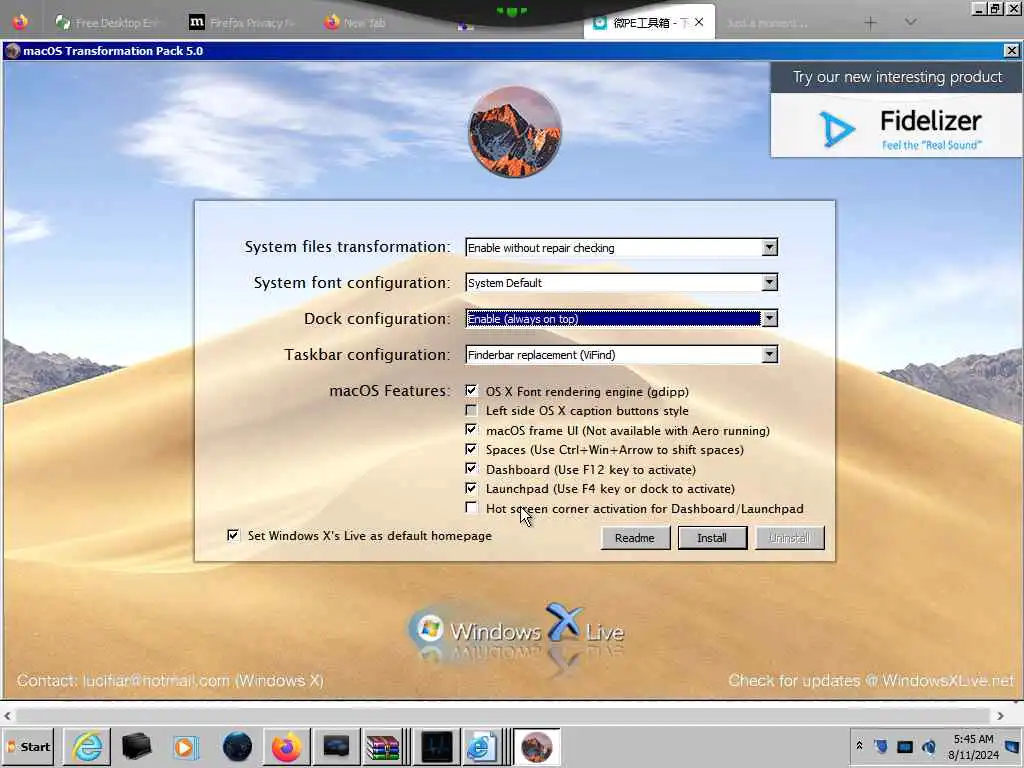The image size is (1024, 768).
Task: Close the 微PE工具箱 browser tab
Action: coord(699,22)
